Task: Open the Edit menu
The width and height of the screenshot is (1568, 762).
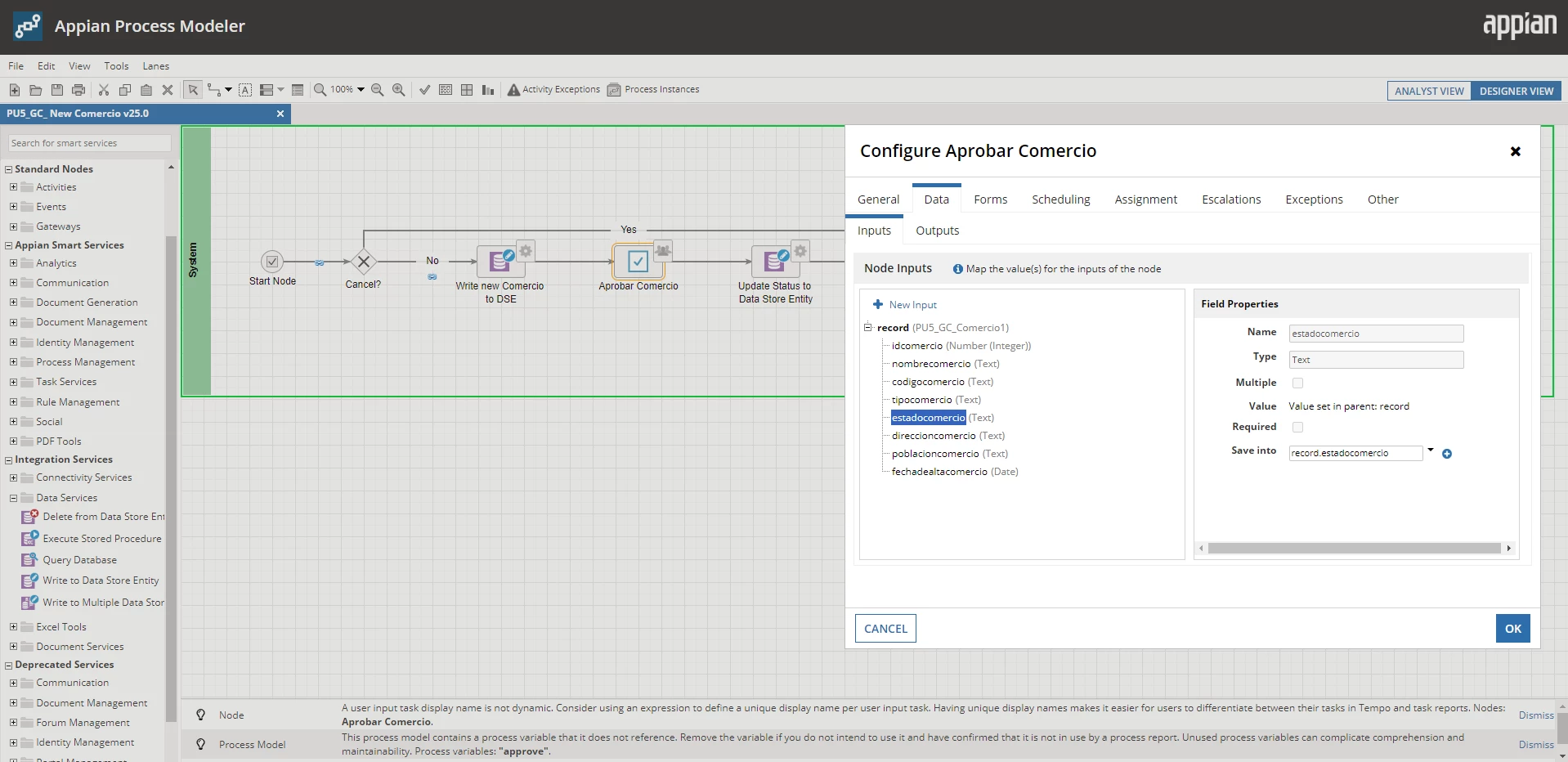Action: 46,66
